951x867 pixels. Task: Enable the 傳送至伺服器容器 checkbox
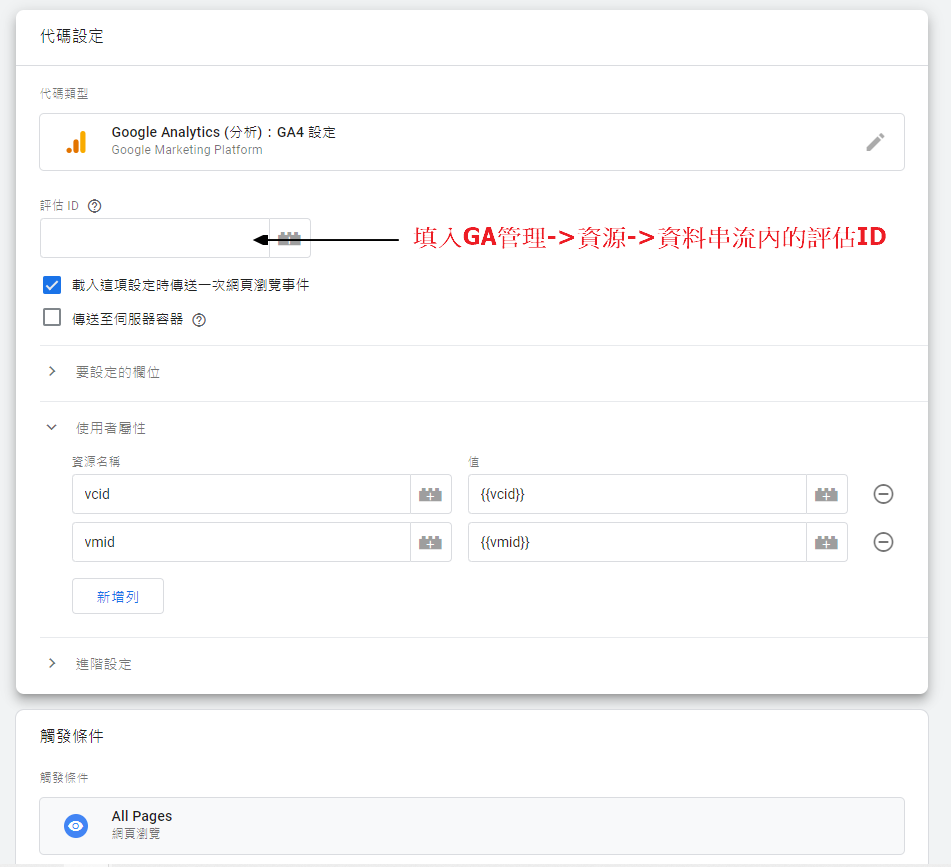tap(53, 318)
